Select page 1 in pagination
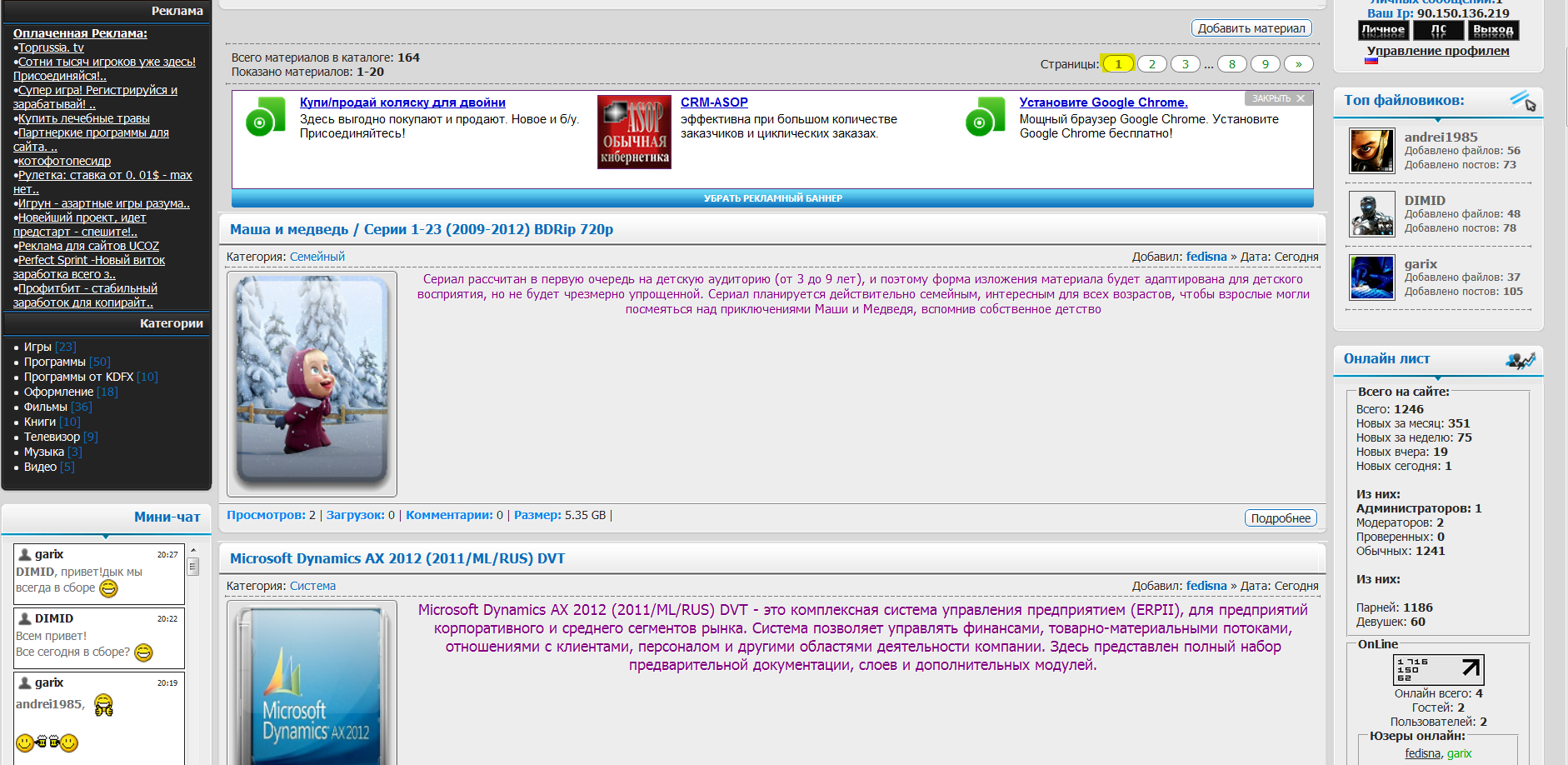 point(1118,64)
